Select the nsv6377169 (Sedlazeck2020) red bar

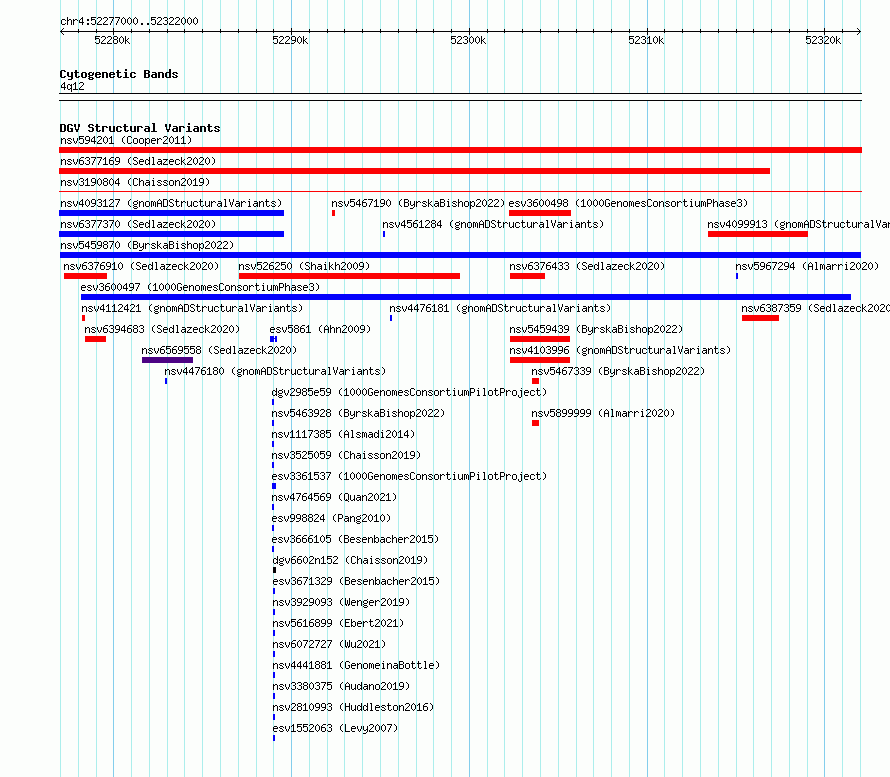414,171
